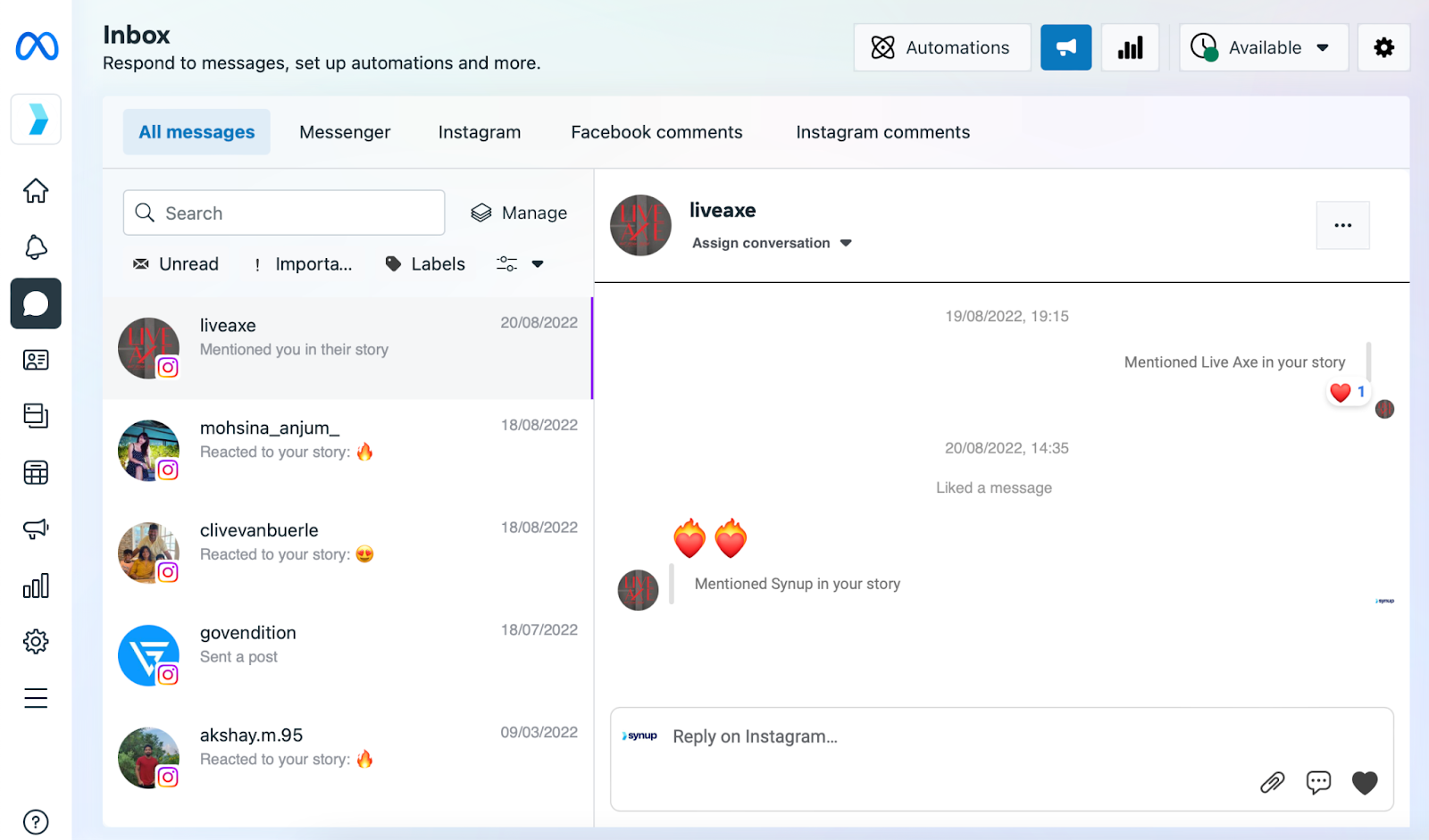Image resolution: width=1429 pixels, height=840 pixels.
Task: Open the Labels filter
Action: point(425,264)
